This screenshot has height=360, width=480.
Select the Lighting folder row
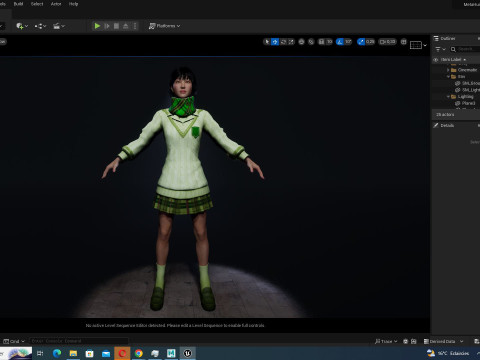(456, 97)
